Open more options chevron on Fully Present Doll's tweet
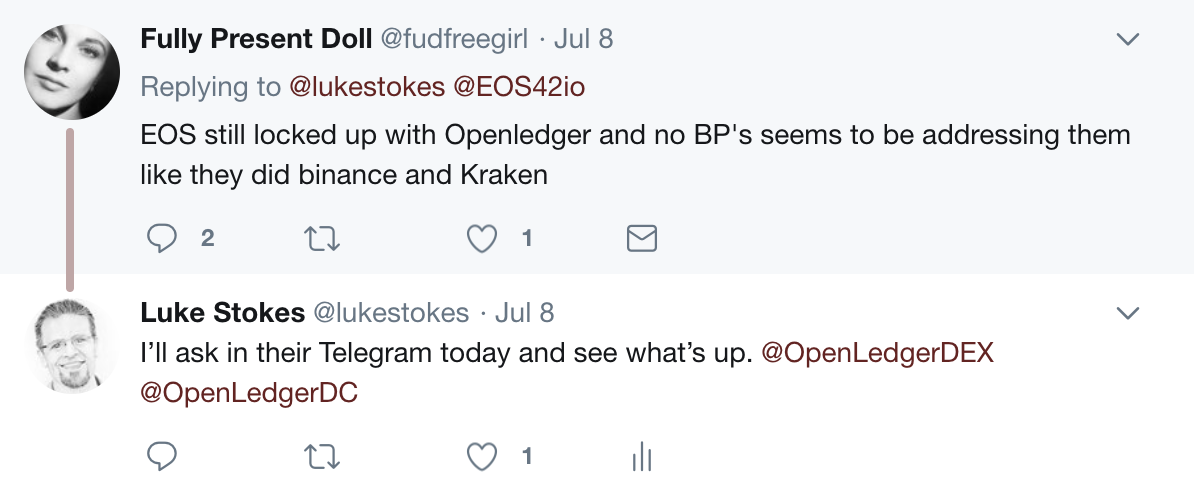Viewport: 1194px width, 486px height. coord(1127,40)
